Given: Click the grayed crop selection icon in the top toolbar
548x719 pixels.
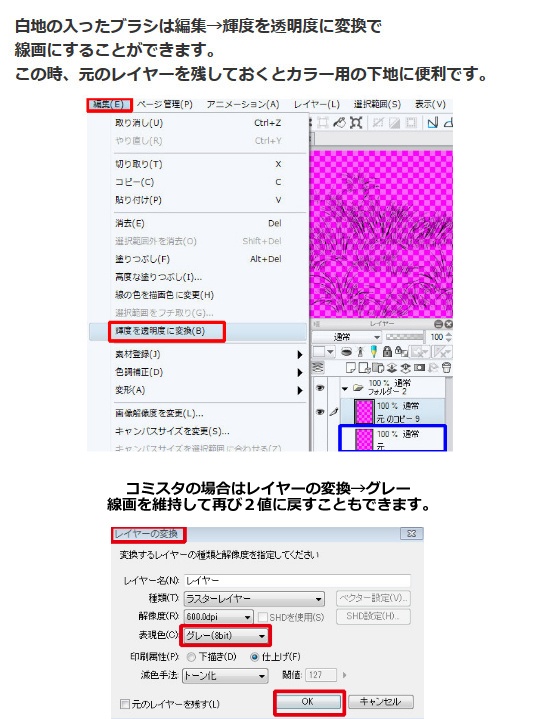Looking at the screenshot, I should click(x=323, y=123).
